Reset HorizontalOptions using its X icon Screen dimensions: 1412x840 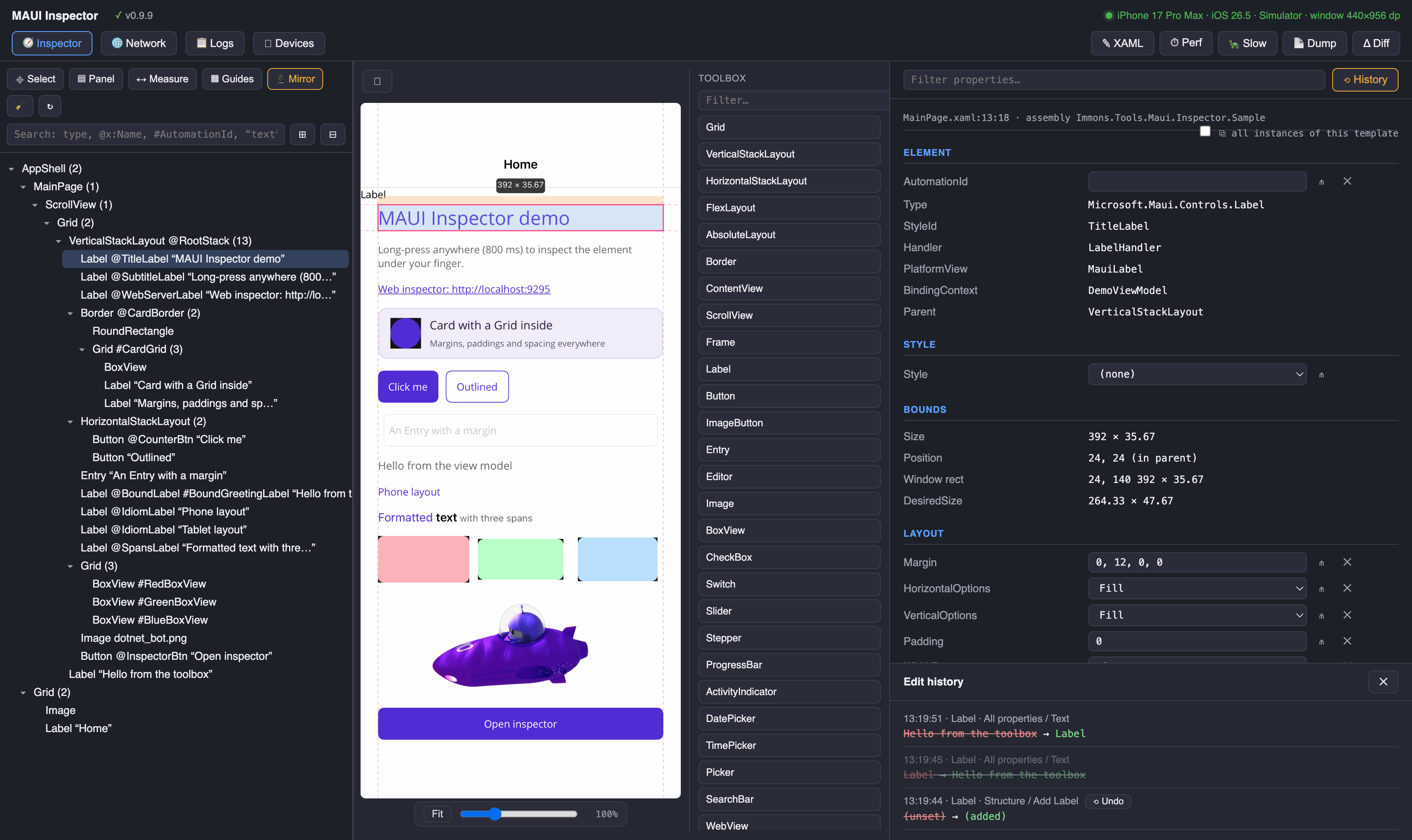(x=1347, y=588)
